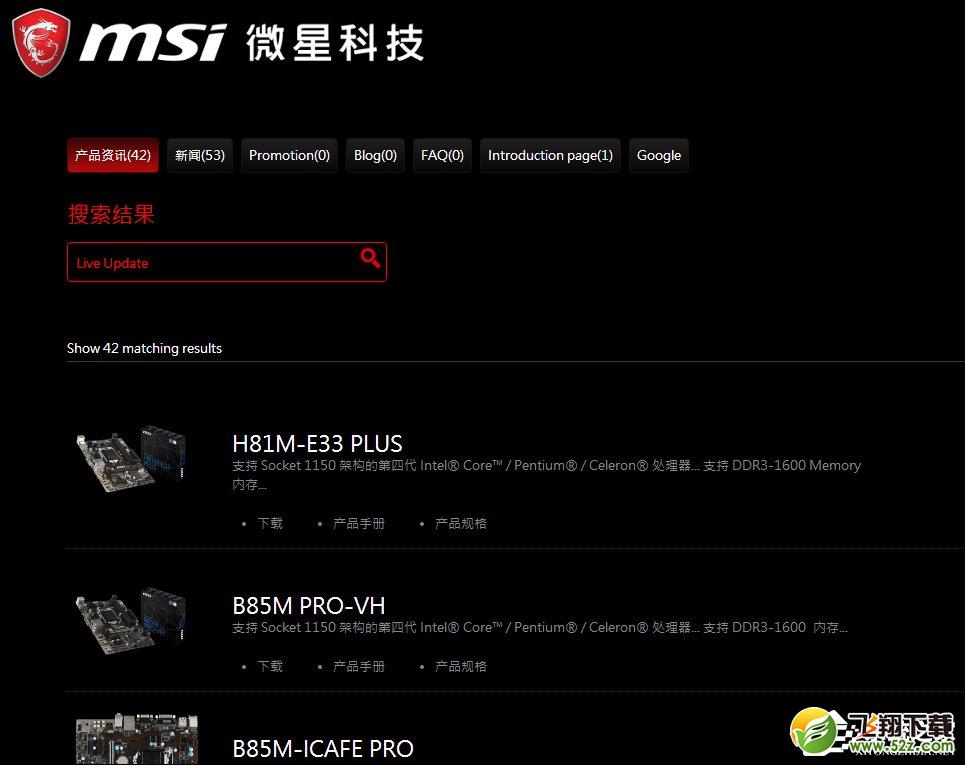Viewport: 965px width, 765px height.
Task: Switch to the 新闻(53) tab
Action: (x=200, y=155)
